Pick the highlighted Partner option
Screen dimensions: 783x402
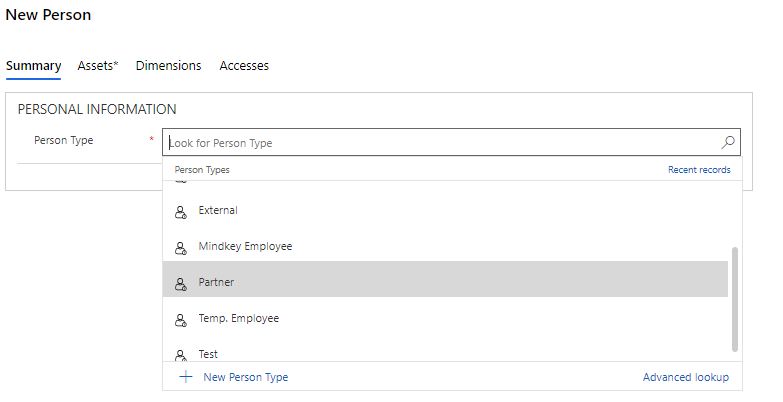[x=216, y=283]
